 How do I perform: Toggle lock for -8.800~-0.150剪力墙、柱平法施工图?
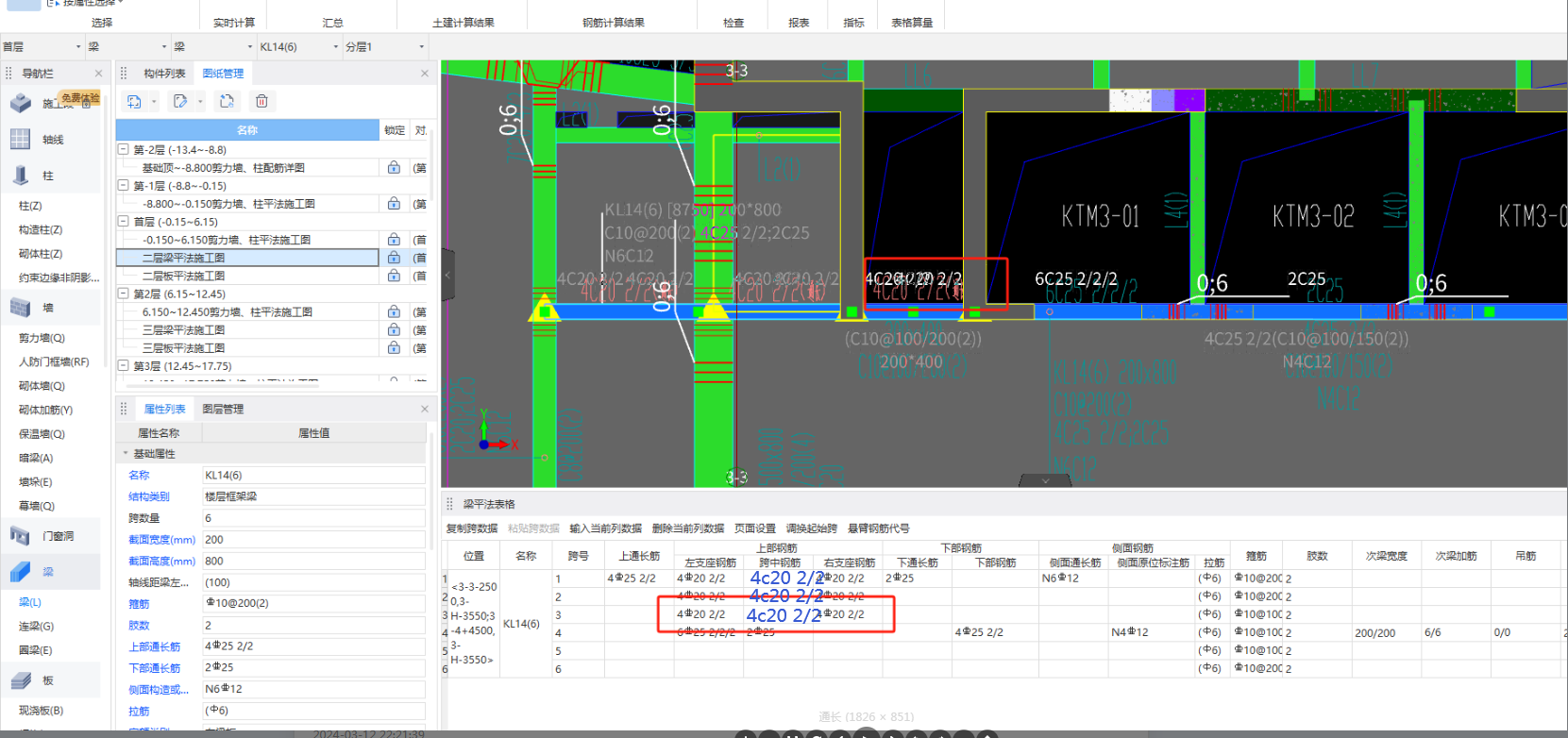click(x=394, y=203)
